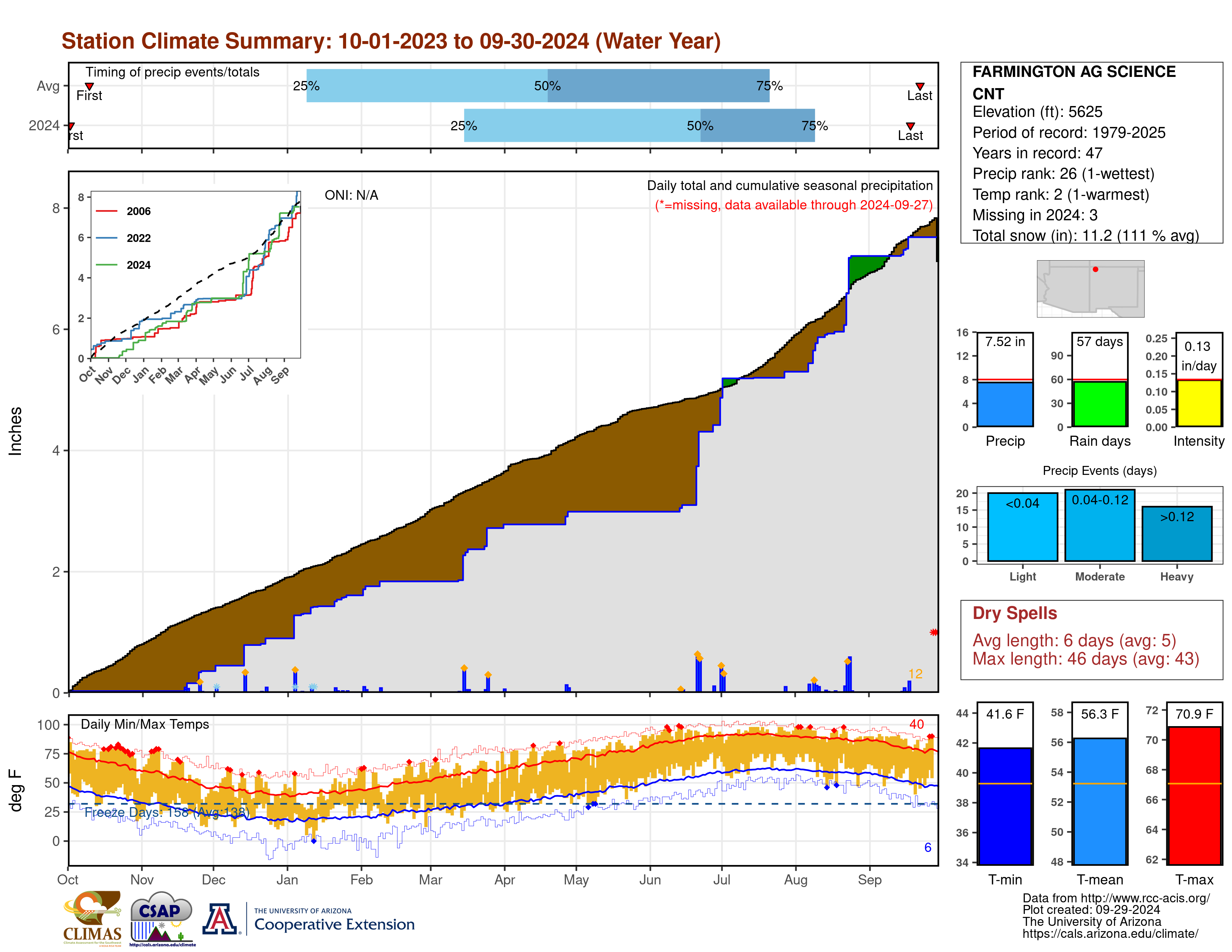
Task: Click 'Freeze Days: 158 (Avg:138)' label
Action: click(167, 812)
